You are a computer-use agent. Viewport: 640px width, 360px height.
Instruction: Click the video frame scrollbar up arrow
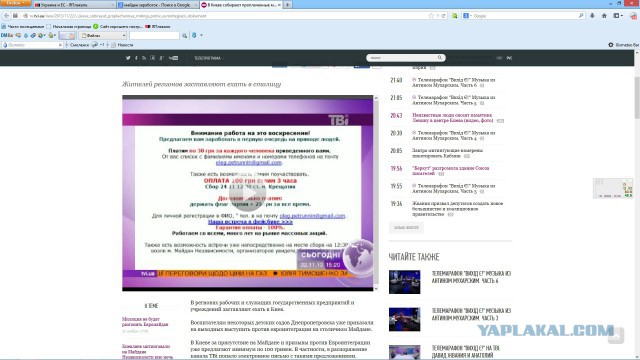click(x=376, y=98)
